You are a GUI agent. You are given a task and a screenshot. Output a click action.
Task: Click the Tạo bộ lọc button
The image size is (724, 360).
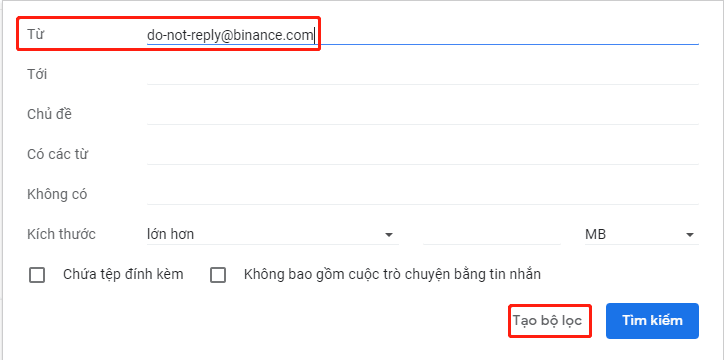point(548,321)
